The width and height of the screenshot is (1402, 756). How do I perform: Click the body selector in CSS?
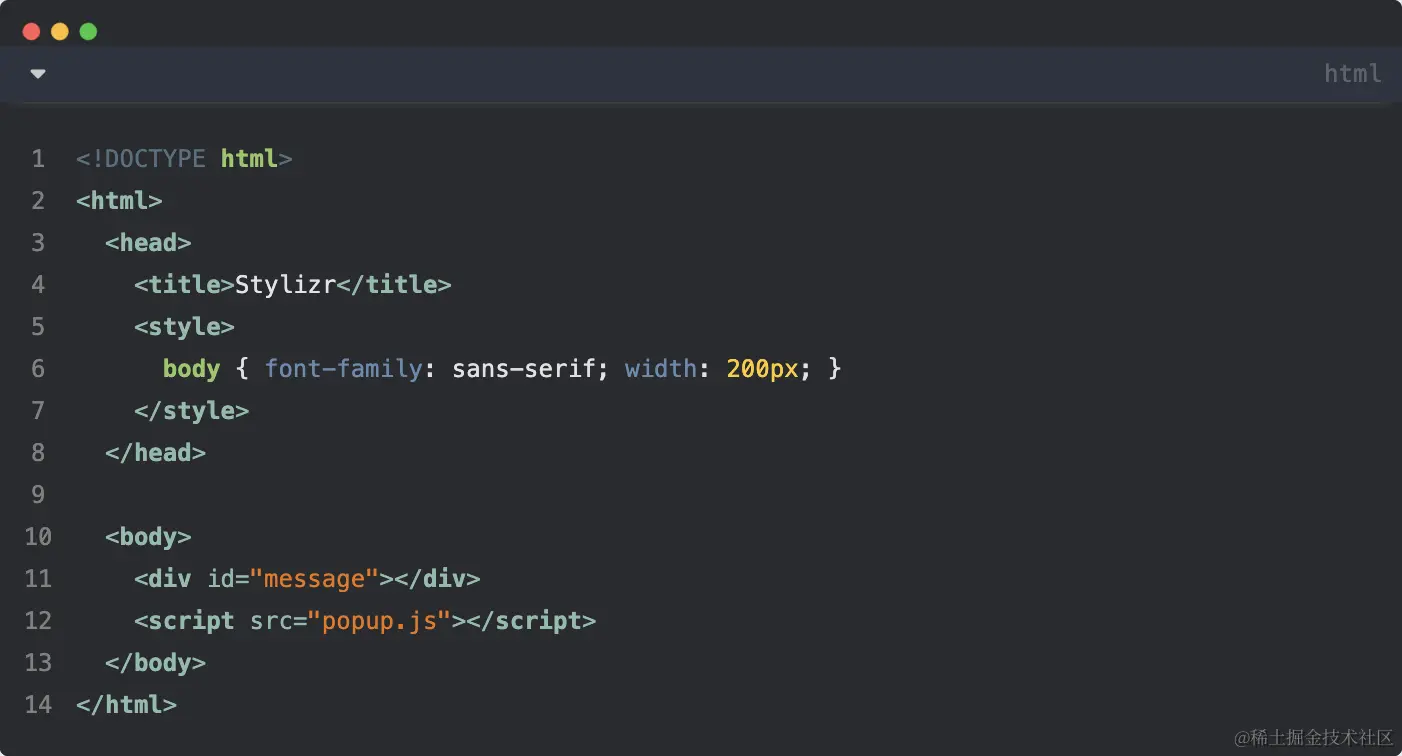point(191,369)
